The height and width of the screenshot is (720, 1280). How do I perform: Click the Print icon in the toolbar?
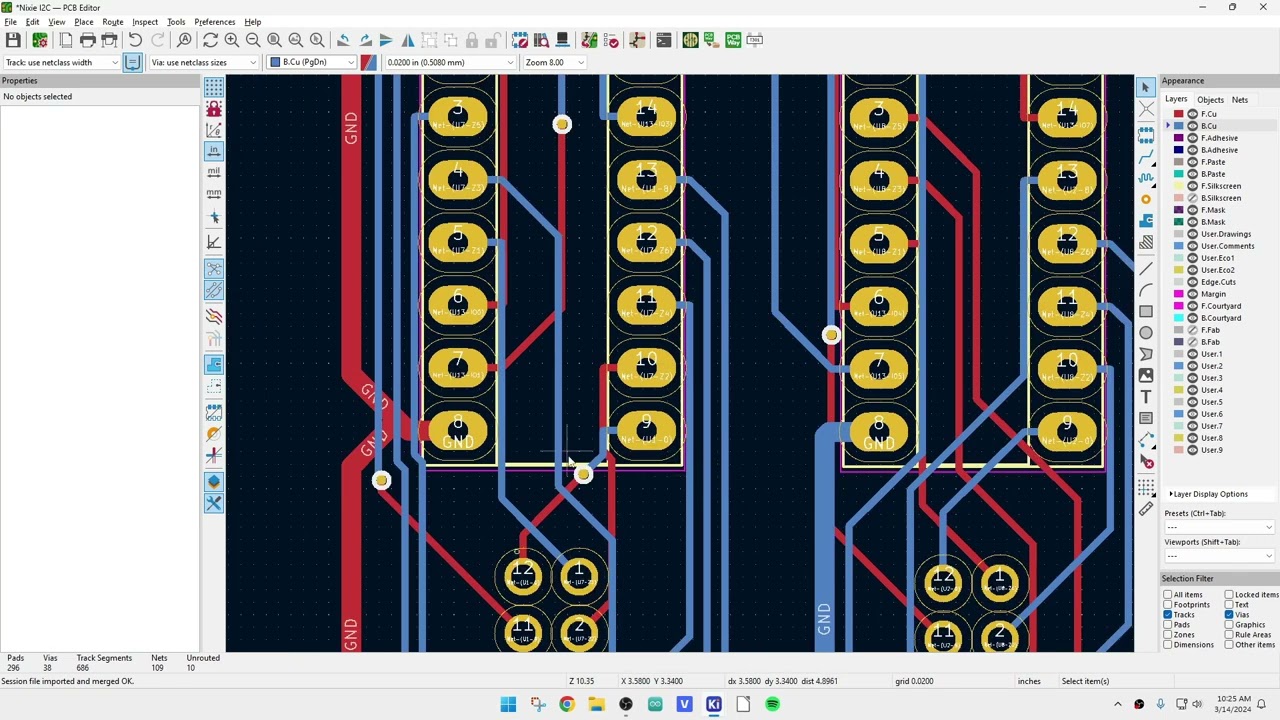pos(87,40)
